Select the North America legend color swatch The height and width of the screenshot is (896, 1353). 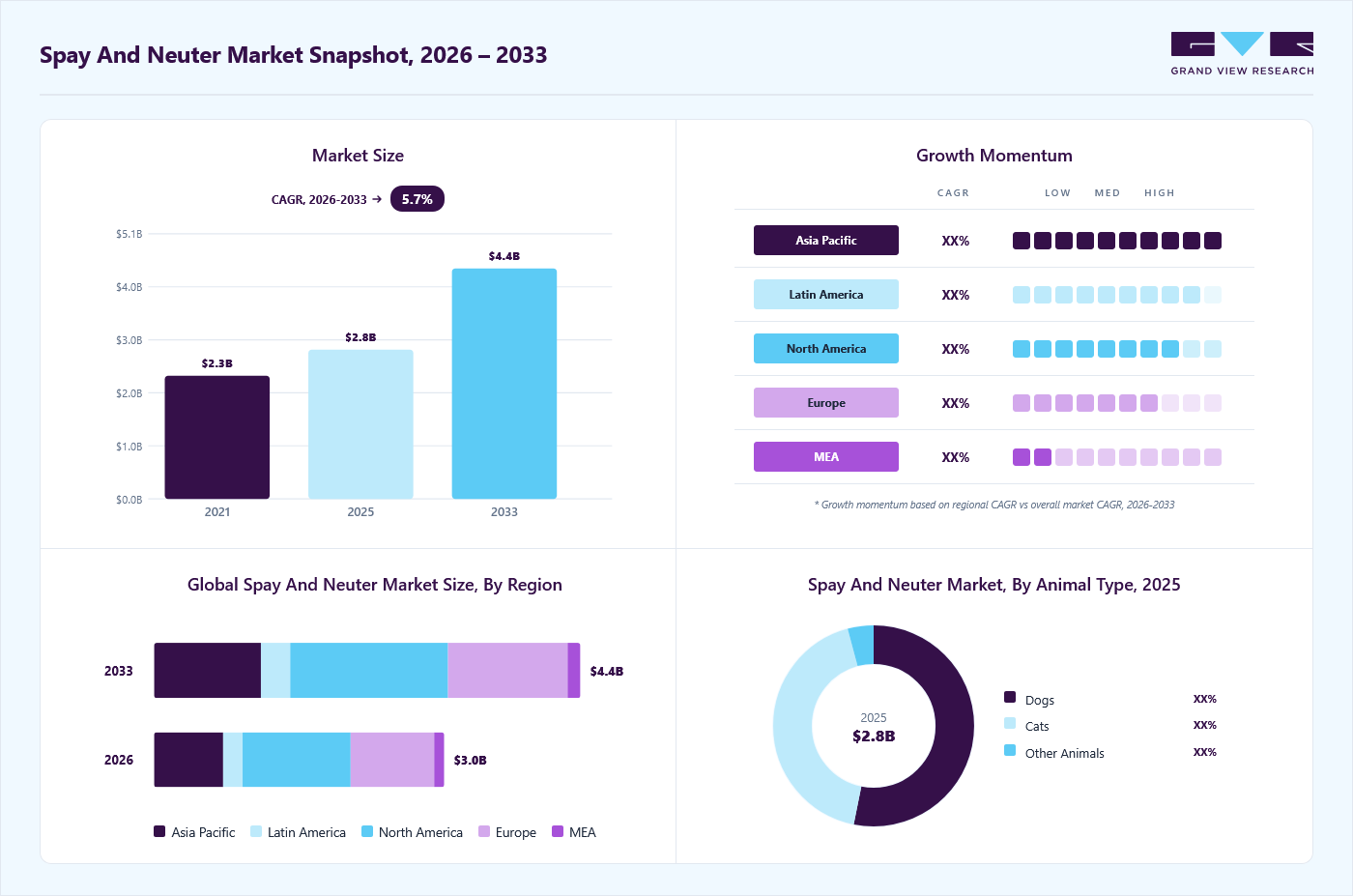(367, 831)
